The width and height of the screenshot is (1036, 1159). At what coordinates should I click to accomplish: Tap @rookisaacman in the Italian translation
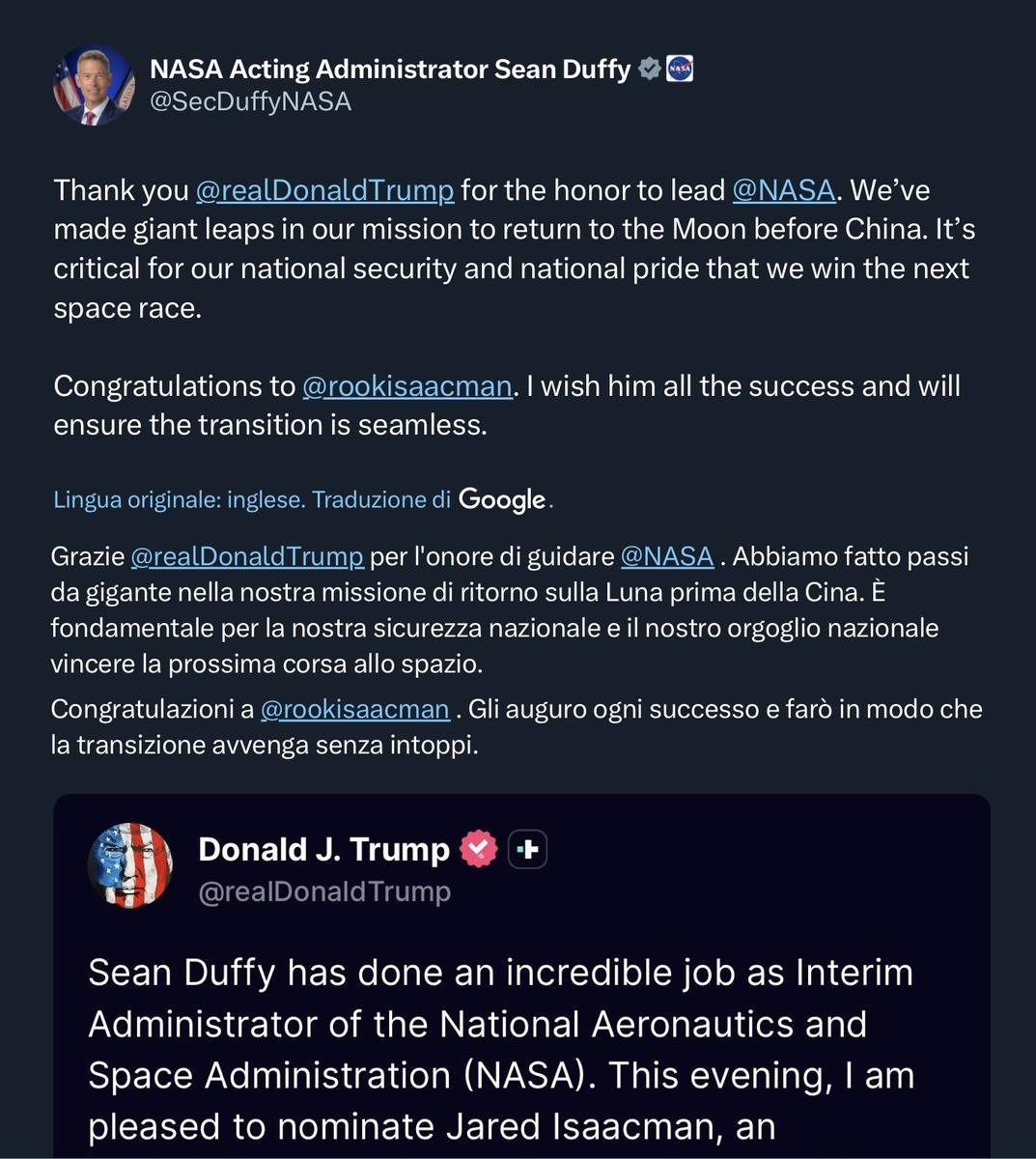[x=355, y=709]
